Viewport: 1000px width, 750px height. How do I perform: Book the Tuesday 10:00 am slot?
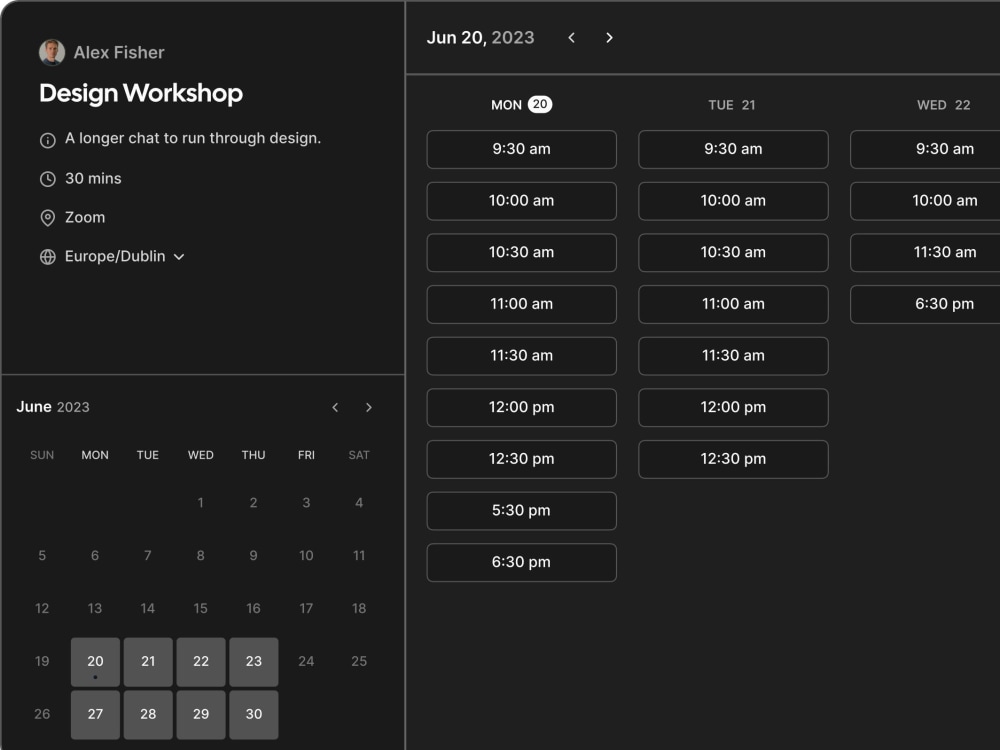[733, 201]
